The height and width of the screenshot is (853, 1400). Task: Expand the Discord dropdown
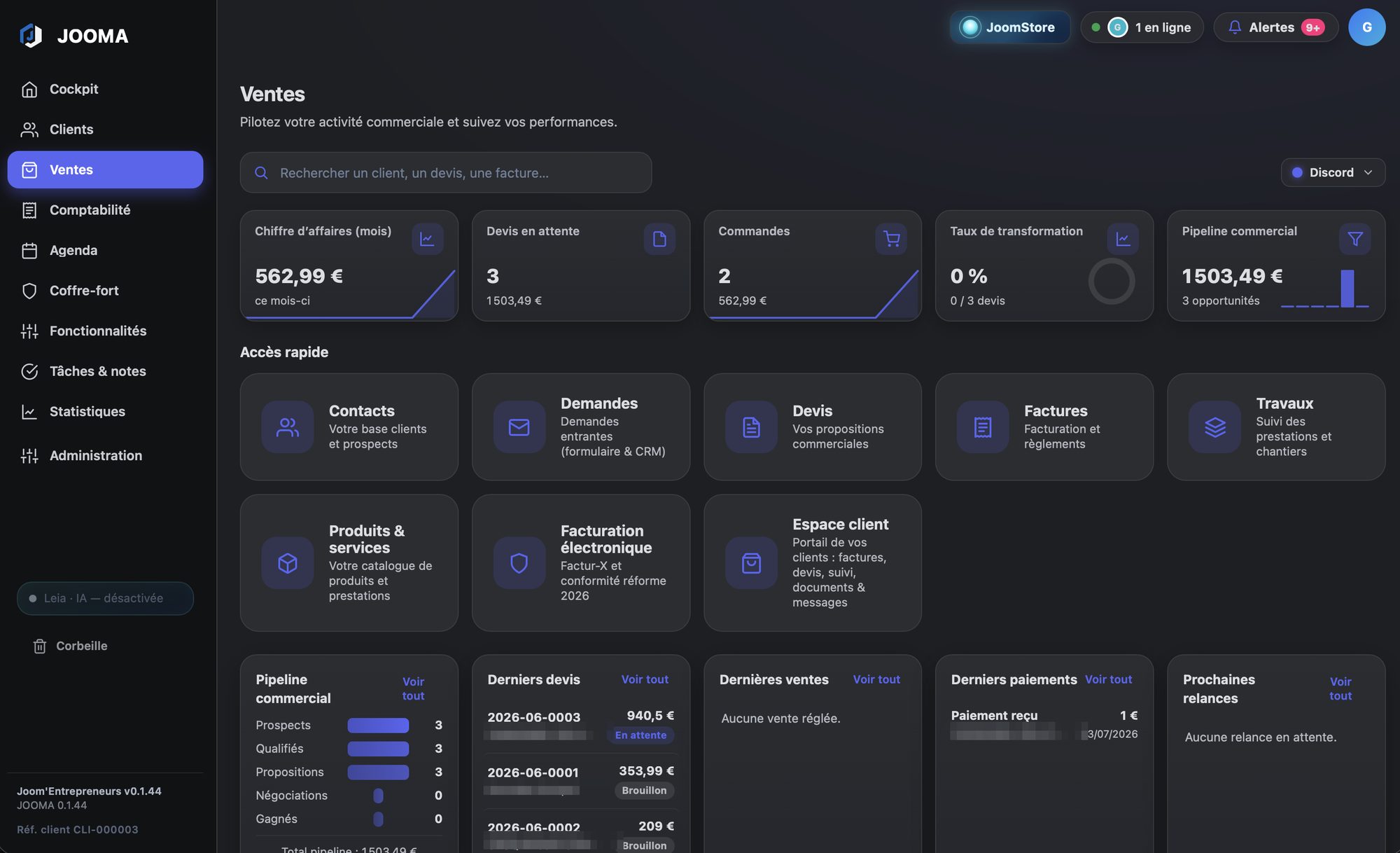point(1333,172)
